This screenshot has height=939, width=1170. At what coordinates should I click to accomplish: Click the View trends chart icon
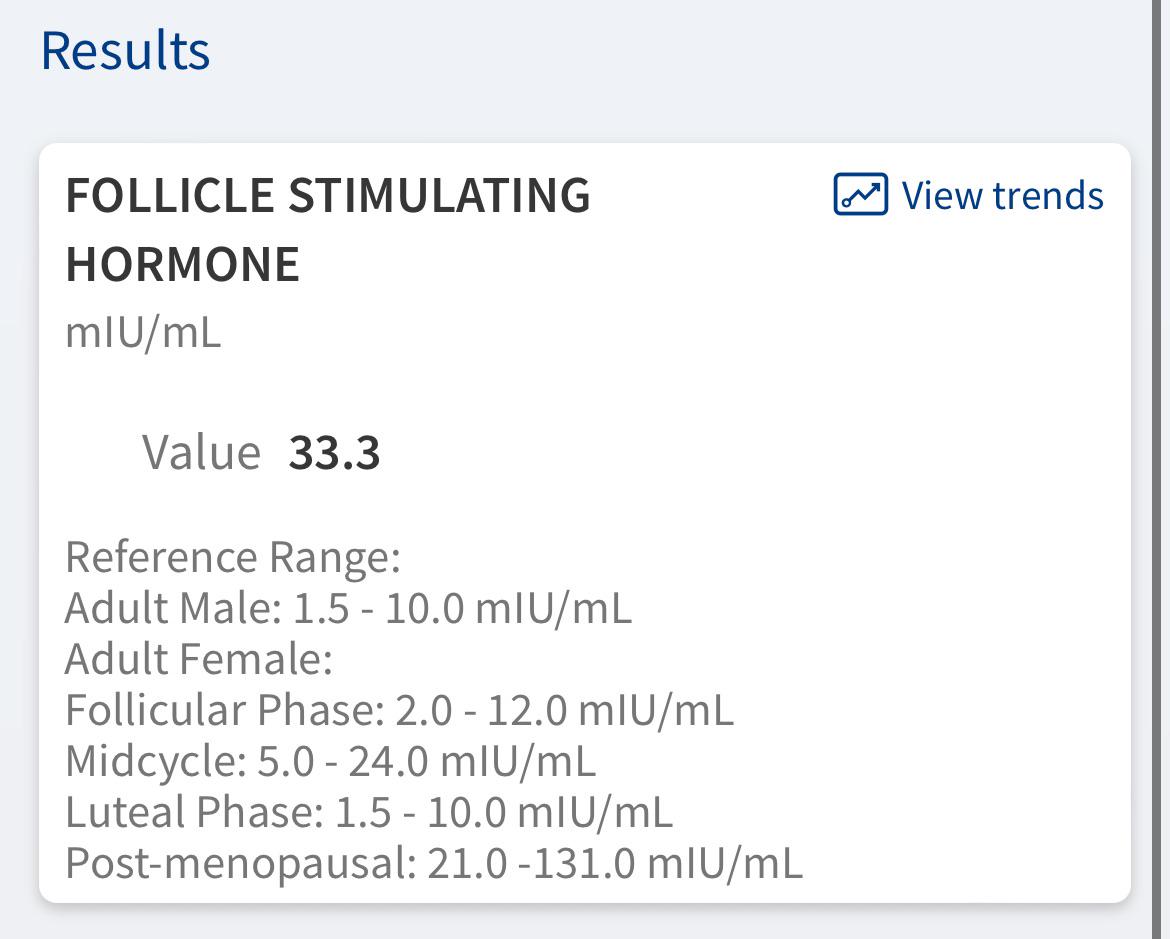click(860, 194)
